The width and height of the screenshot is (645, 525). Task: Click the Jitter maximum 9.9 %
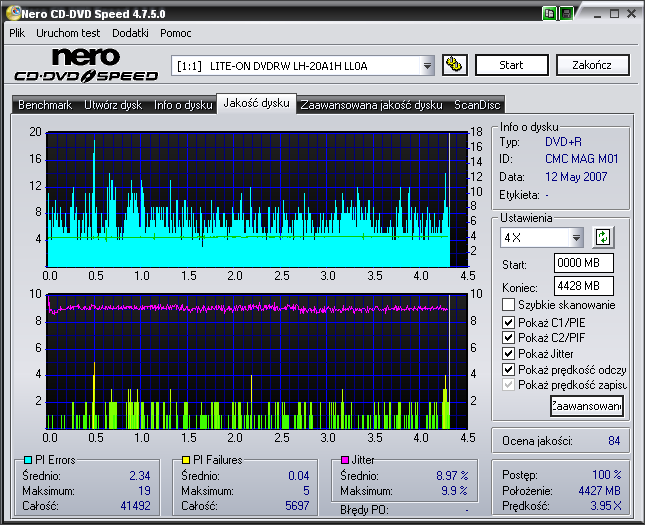point(455,491)
